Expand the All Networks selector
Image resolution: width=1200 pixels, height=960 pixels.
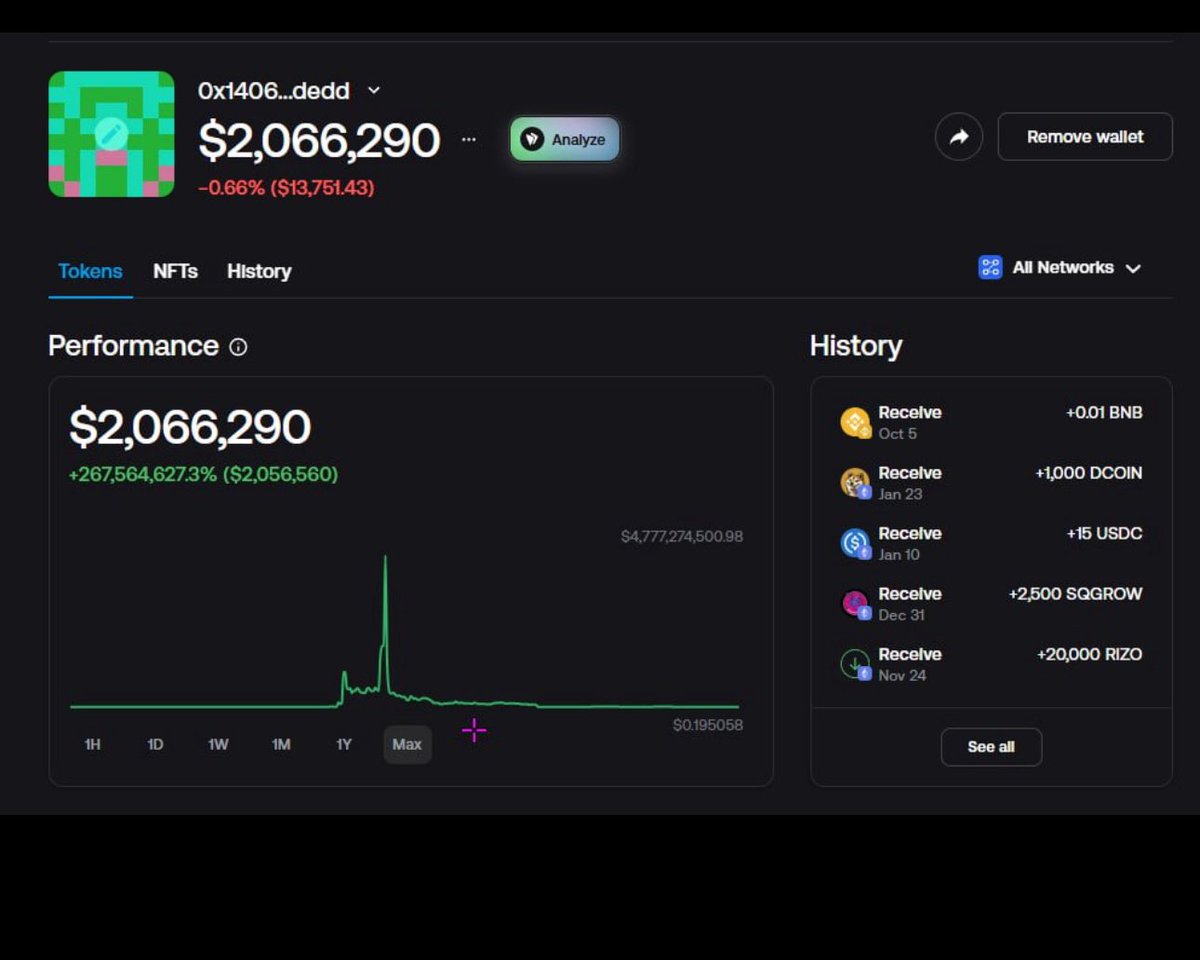click(1134, 268)
